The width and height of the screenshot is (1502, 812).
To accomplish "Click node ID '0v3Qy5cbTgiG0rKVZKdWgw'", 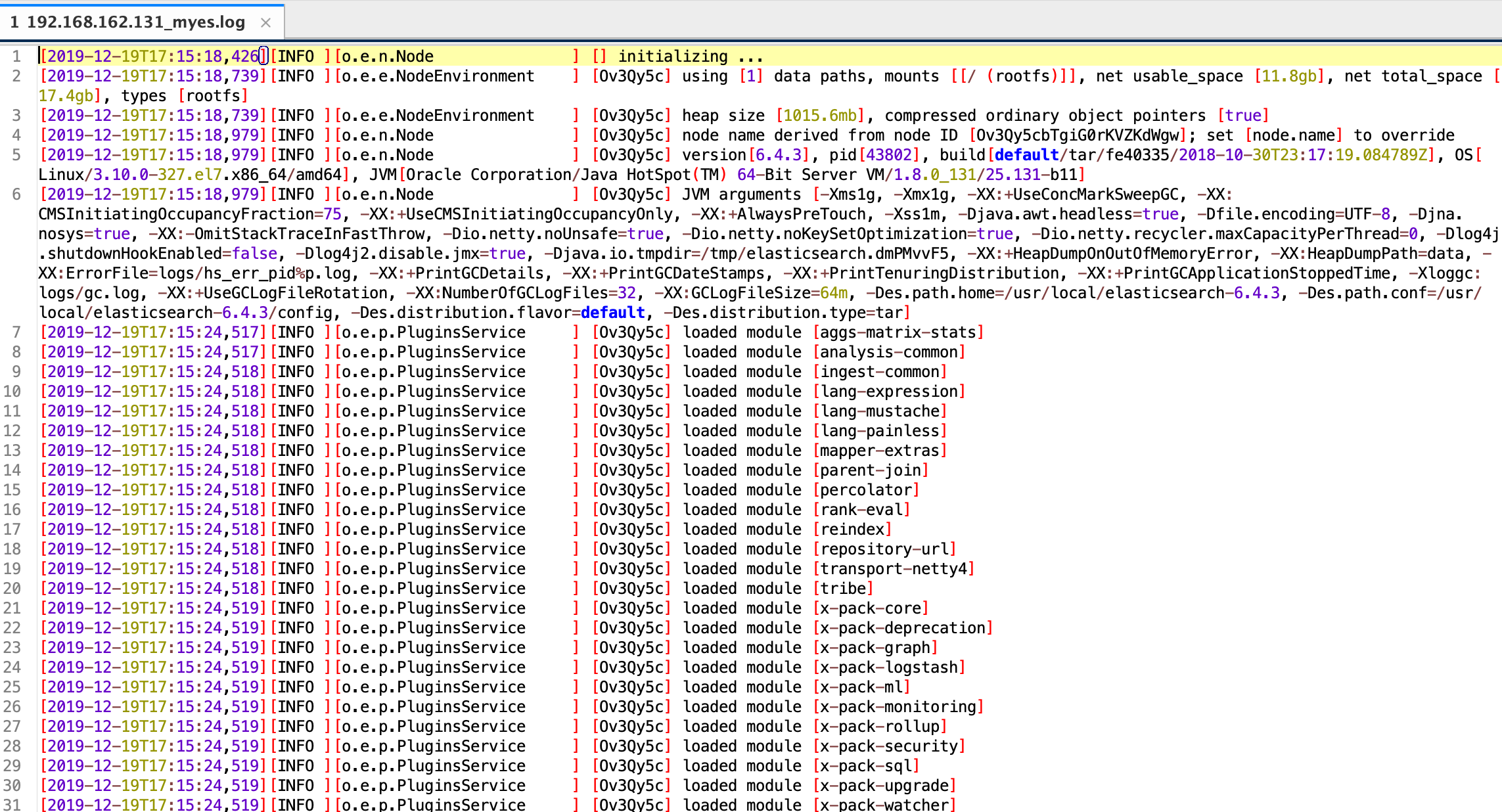I will point(1078,135).
